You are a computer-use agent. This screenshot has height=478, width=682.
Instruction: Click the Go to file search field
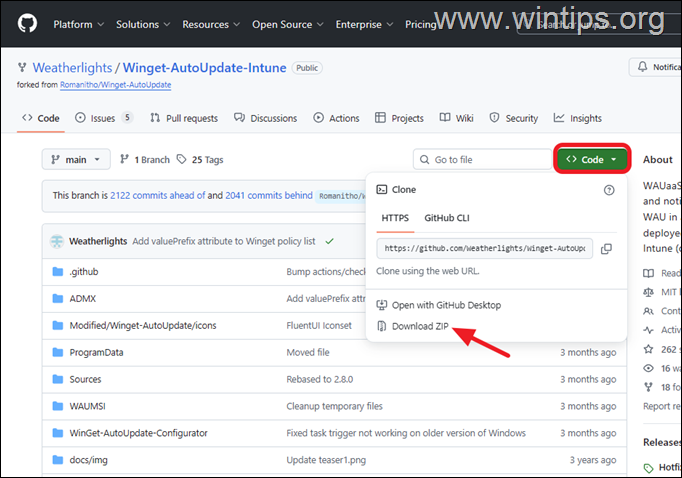pyautogui.click(x=482, y=160)
